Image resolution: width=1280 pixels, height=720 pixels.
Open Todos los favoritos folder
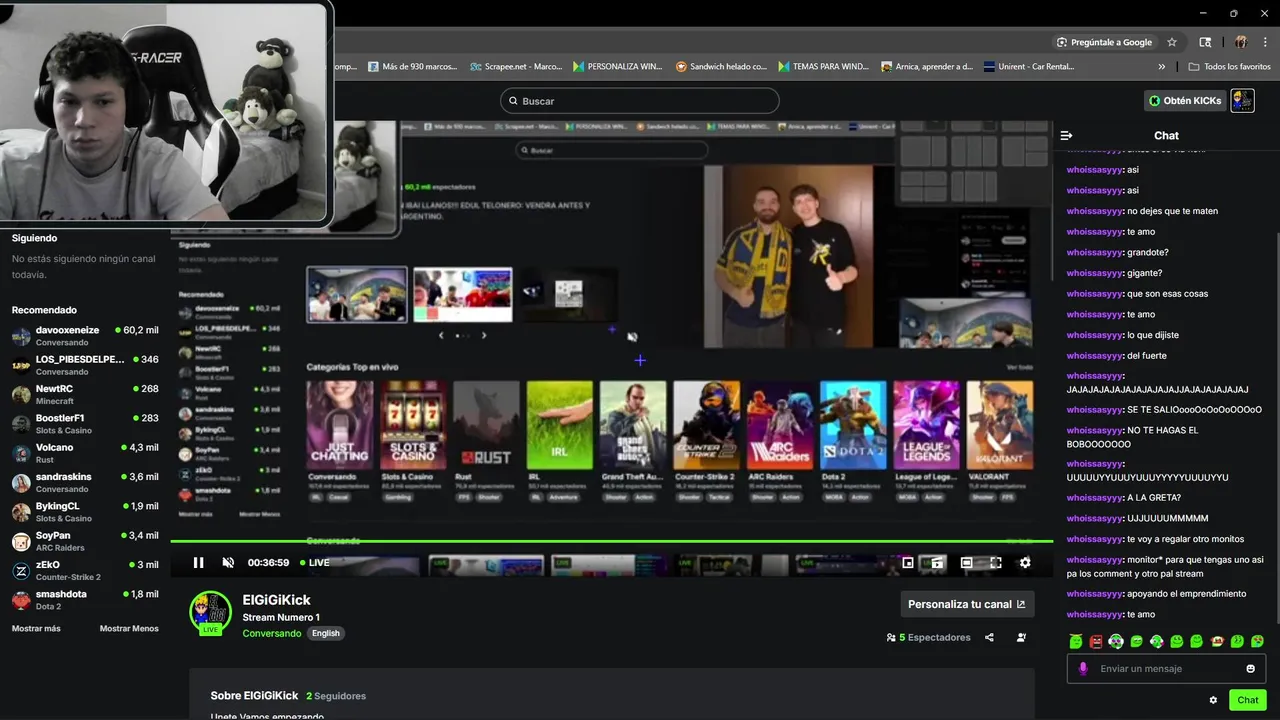coord(1229,67)
